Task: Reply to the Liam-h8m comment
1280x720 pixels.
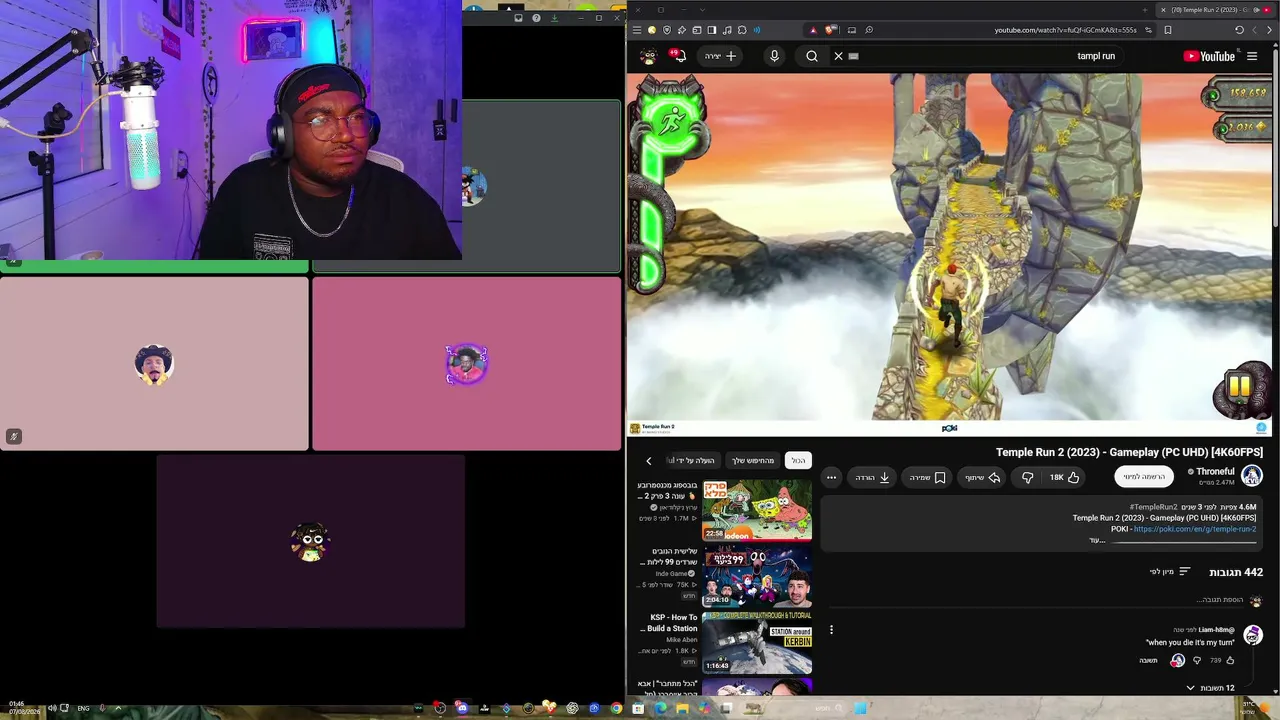Action: click(x=1148, y=660)
